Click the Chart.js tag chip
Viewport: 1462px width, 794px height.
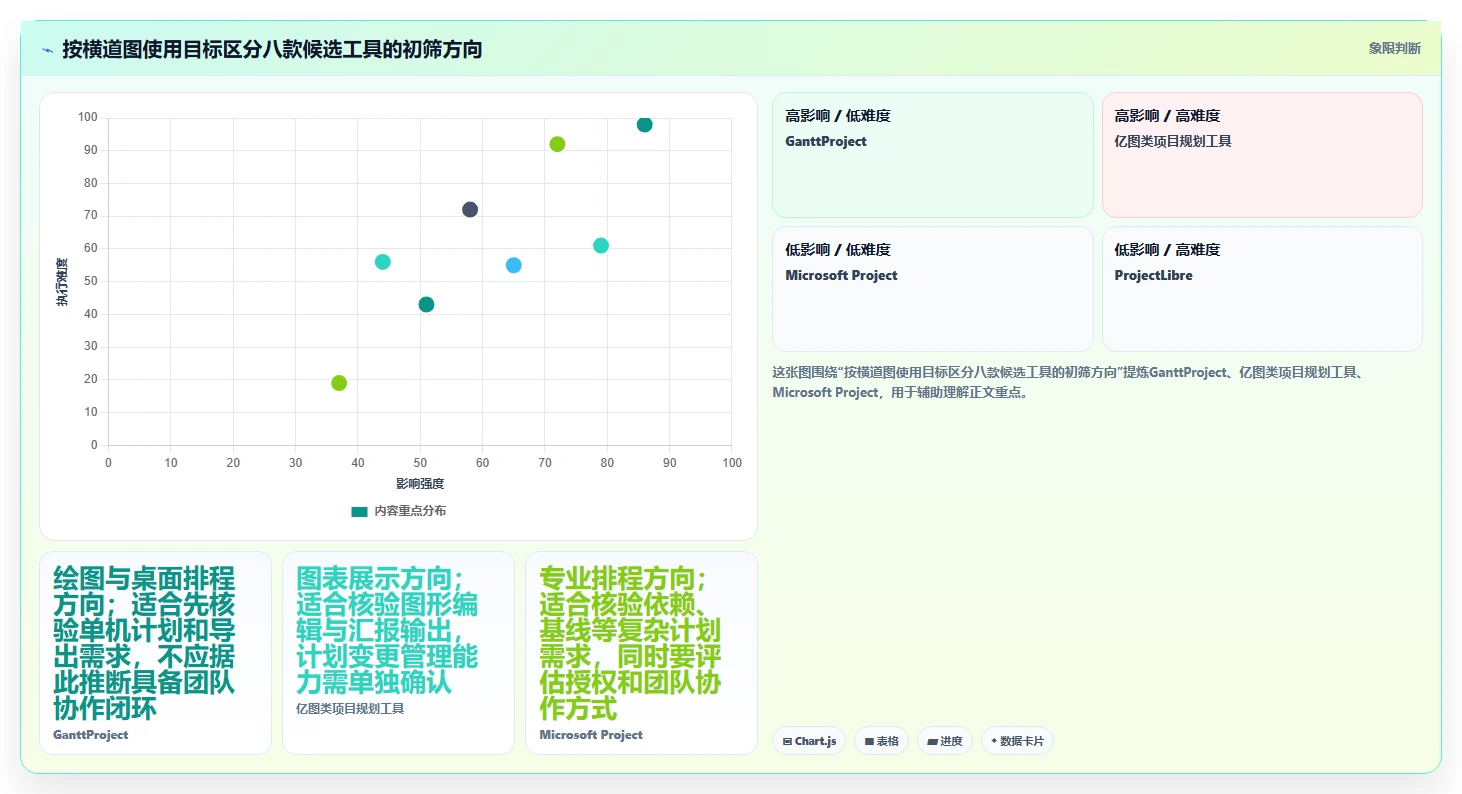tap(809, 742)
